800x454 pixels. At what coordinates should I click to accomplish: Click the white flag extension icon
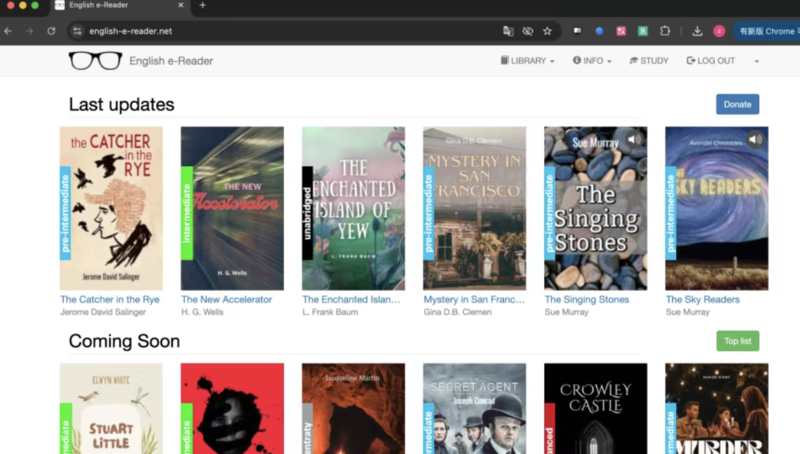(578, 31)
